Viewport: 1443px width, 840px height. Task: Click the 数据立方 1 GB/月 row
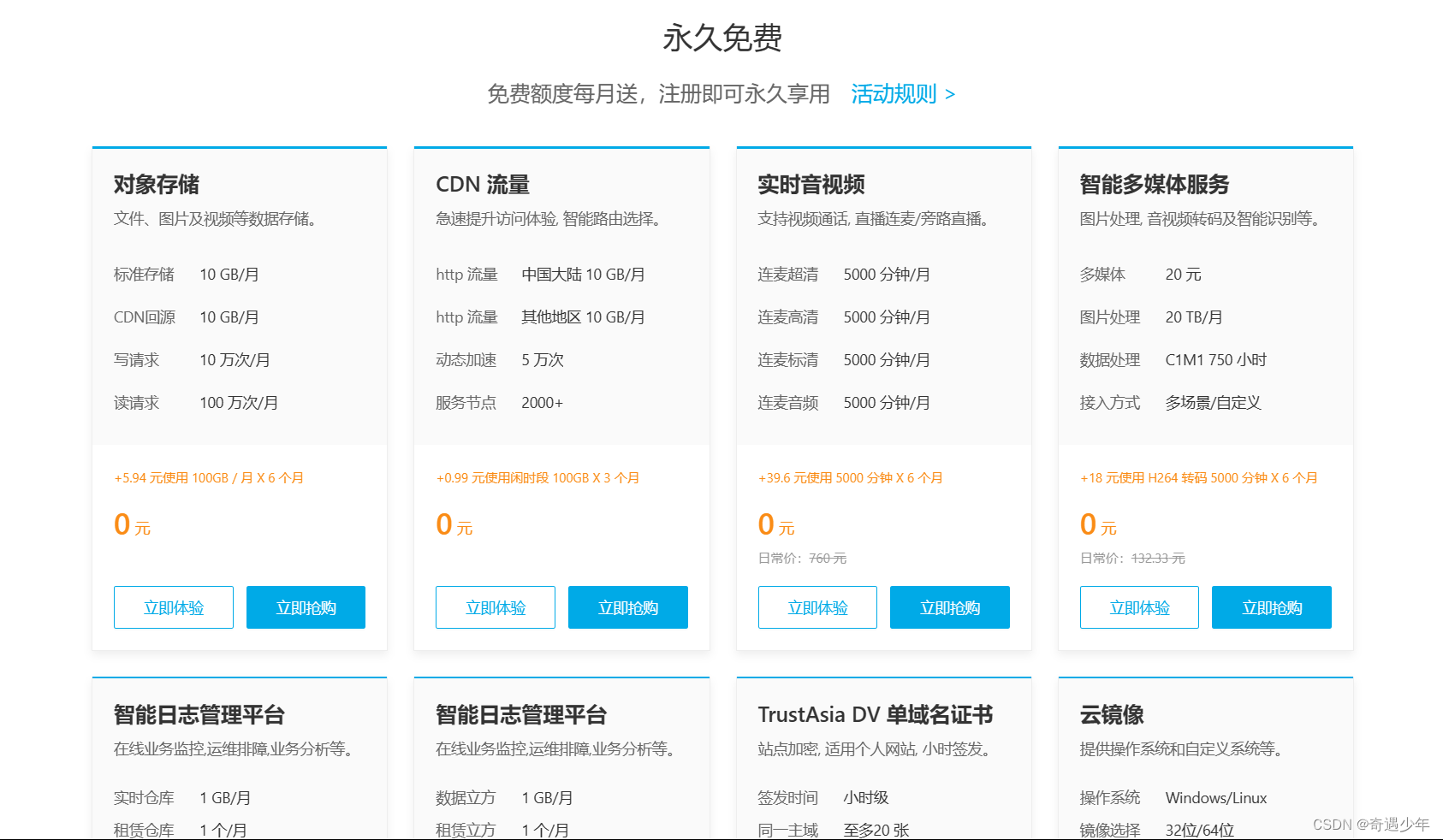coord(505,798)
